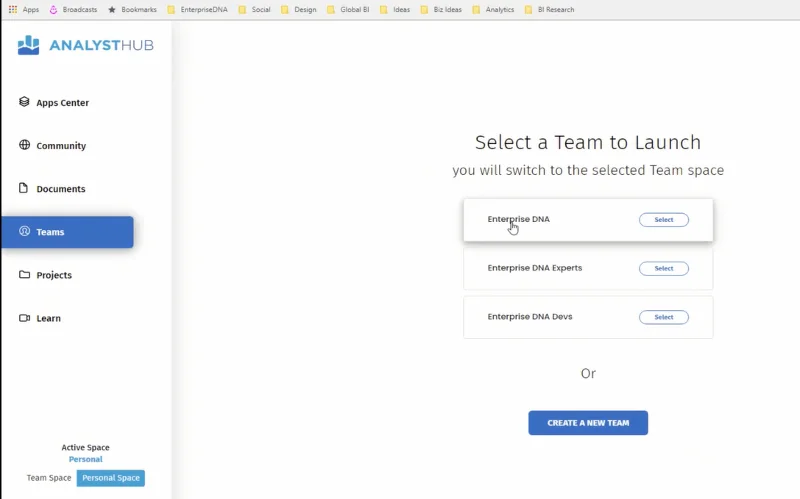Open the Projects label in sidebar
Screen dimensions: 800x499
point(54,275)
